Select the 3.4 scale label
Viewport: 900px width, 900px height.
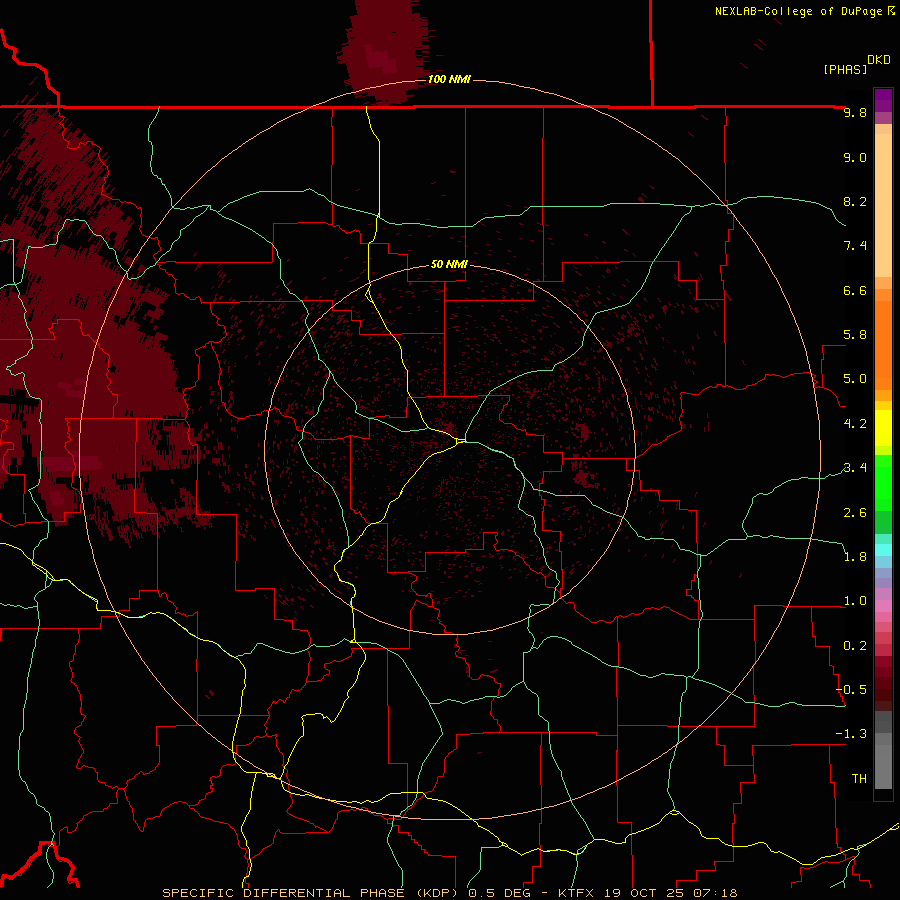[x=855, y=468]
